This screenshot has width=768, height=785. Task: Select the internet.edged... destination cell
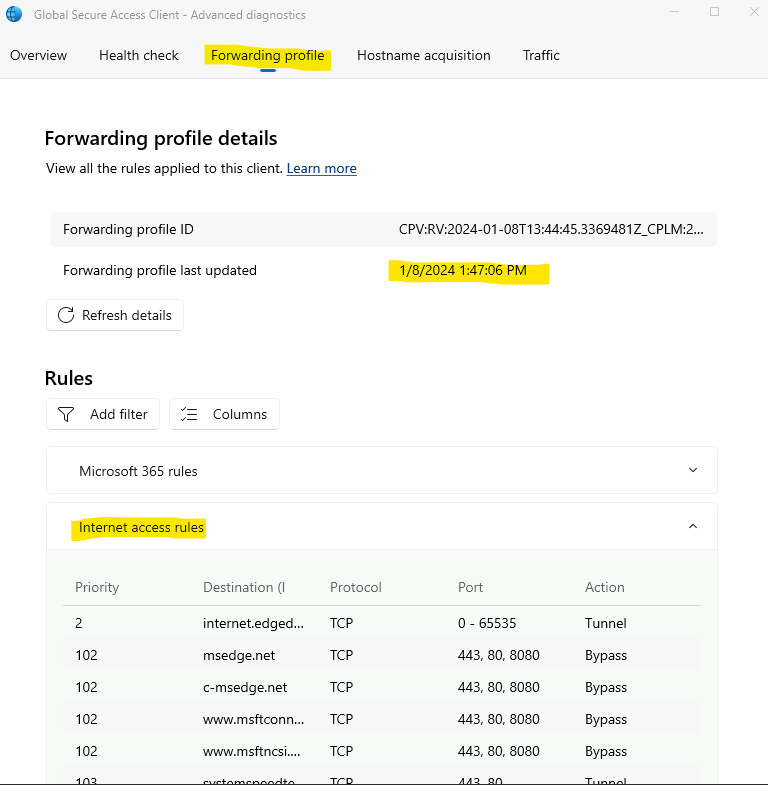pos(253,623)
